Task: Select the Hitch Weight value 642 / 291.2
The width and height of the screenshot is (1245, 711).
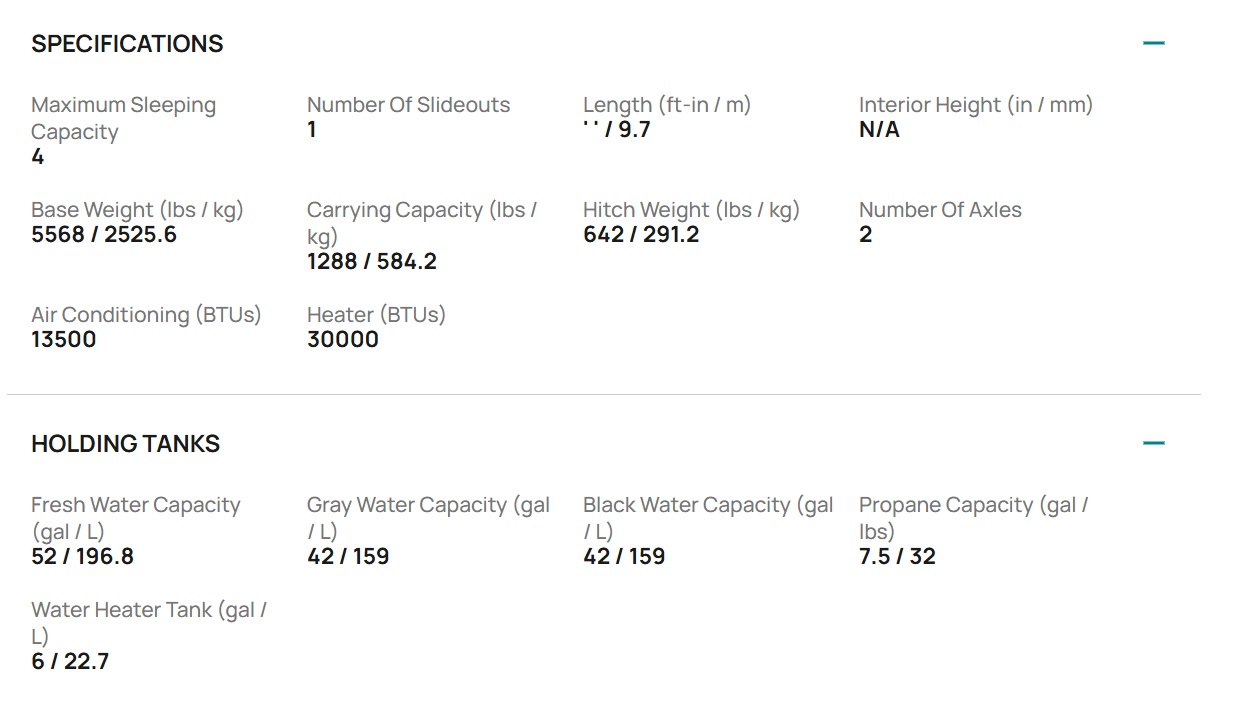Action: point(641,235)
